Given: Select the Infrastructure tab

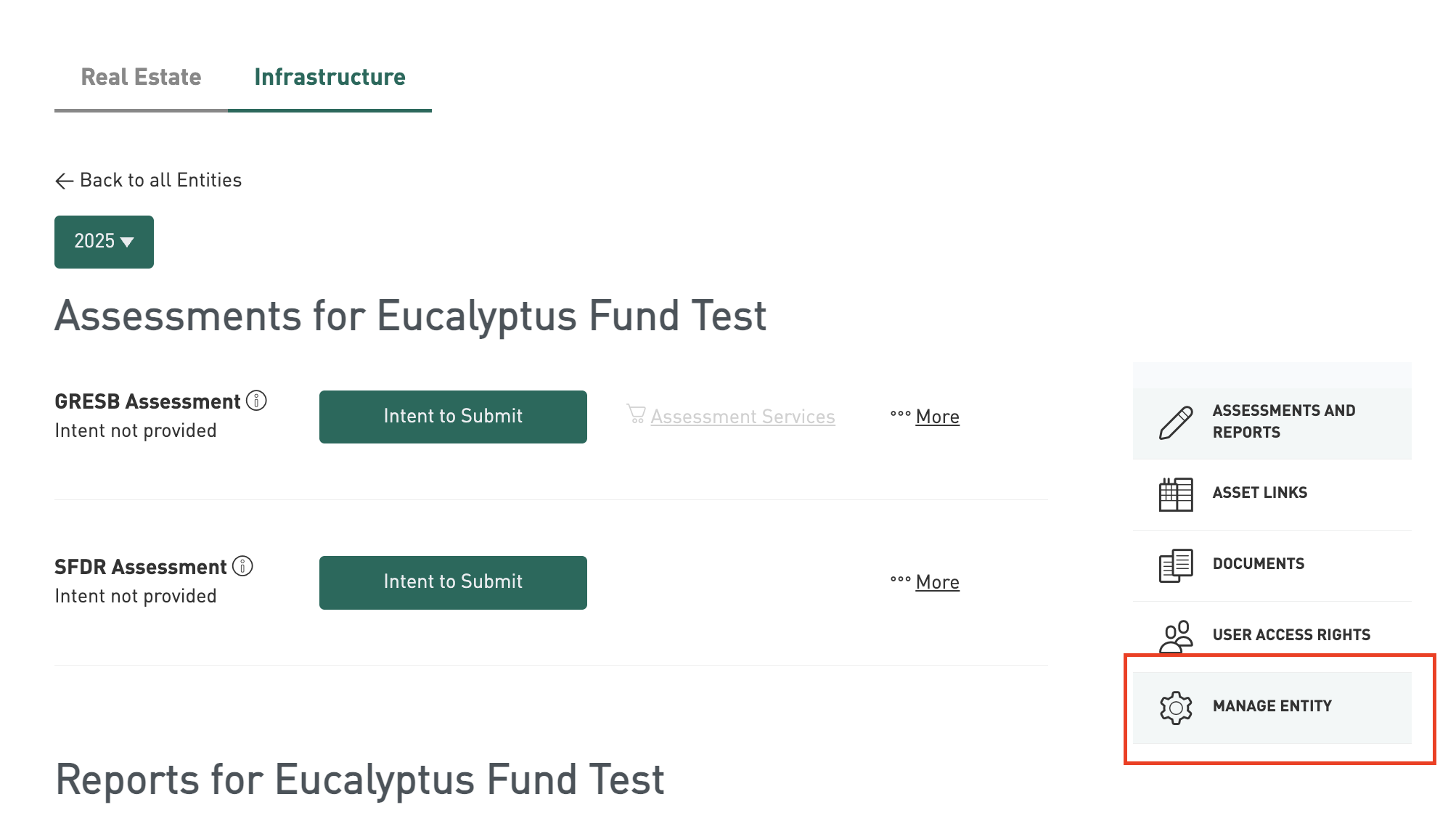Looking at the screenshot, I should click(x=330, y=77).
